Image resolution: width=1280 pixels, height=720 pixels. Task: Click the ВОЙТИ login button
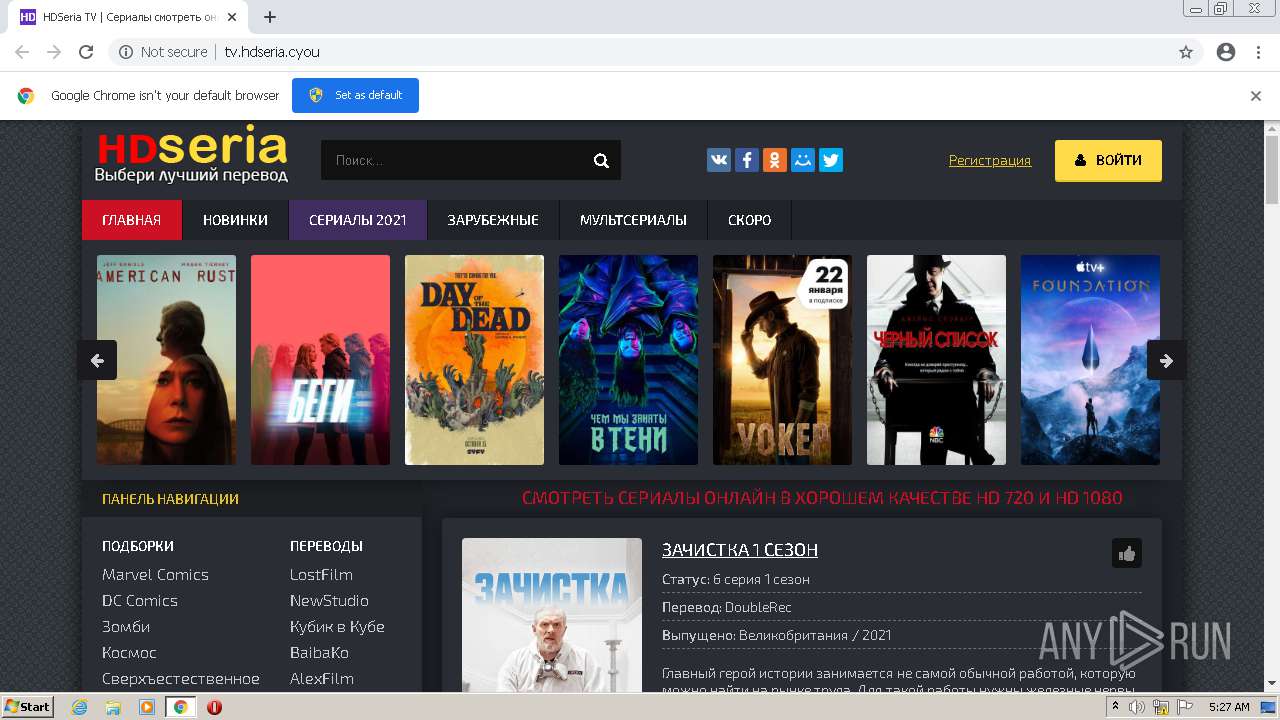tap(1108, 160)
